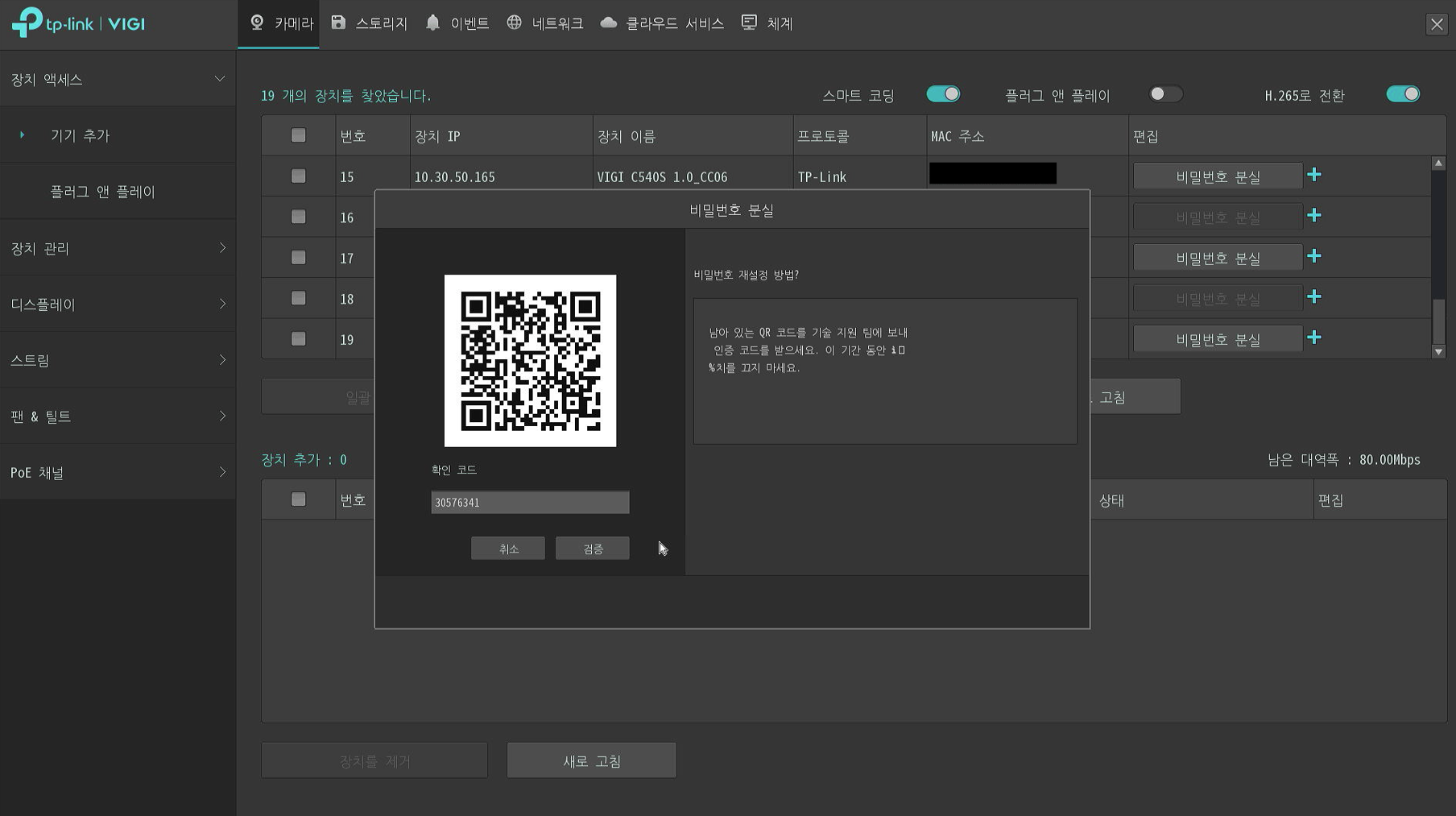Viewport: 1456px width, 816px height.
Task: Click the network globe icon
Action: click(514, 23)
